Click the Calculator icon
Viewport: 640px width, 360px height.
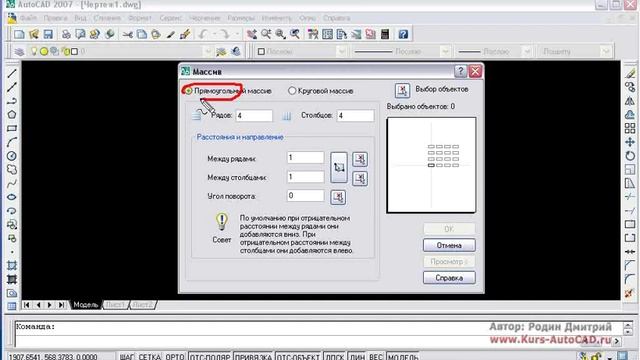tap(385, 34)
